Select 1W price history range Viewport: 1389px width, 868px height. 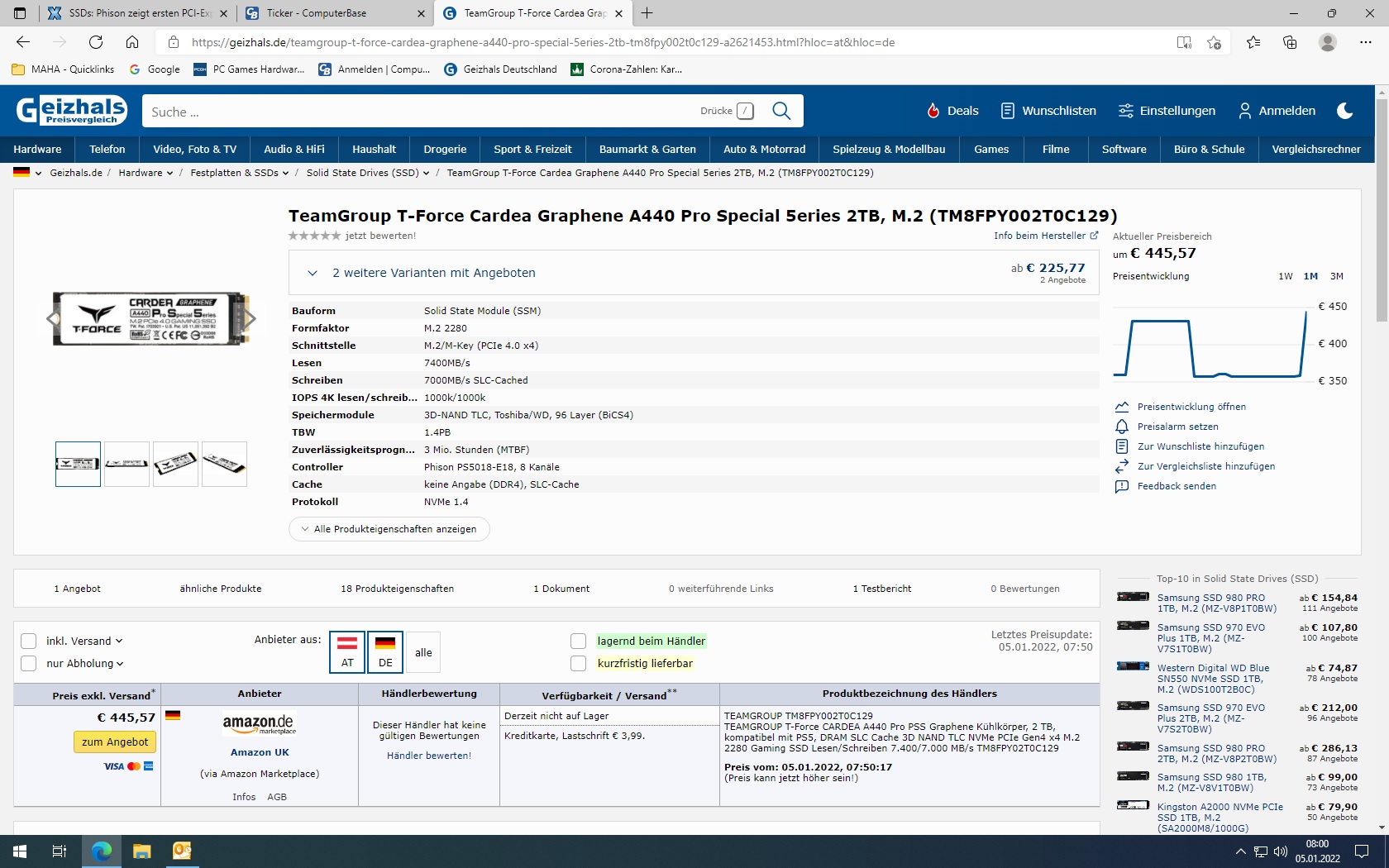1286,276
